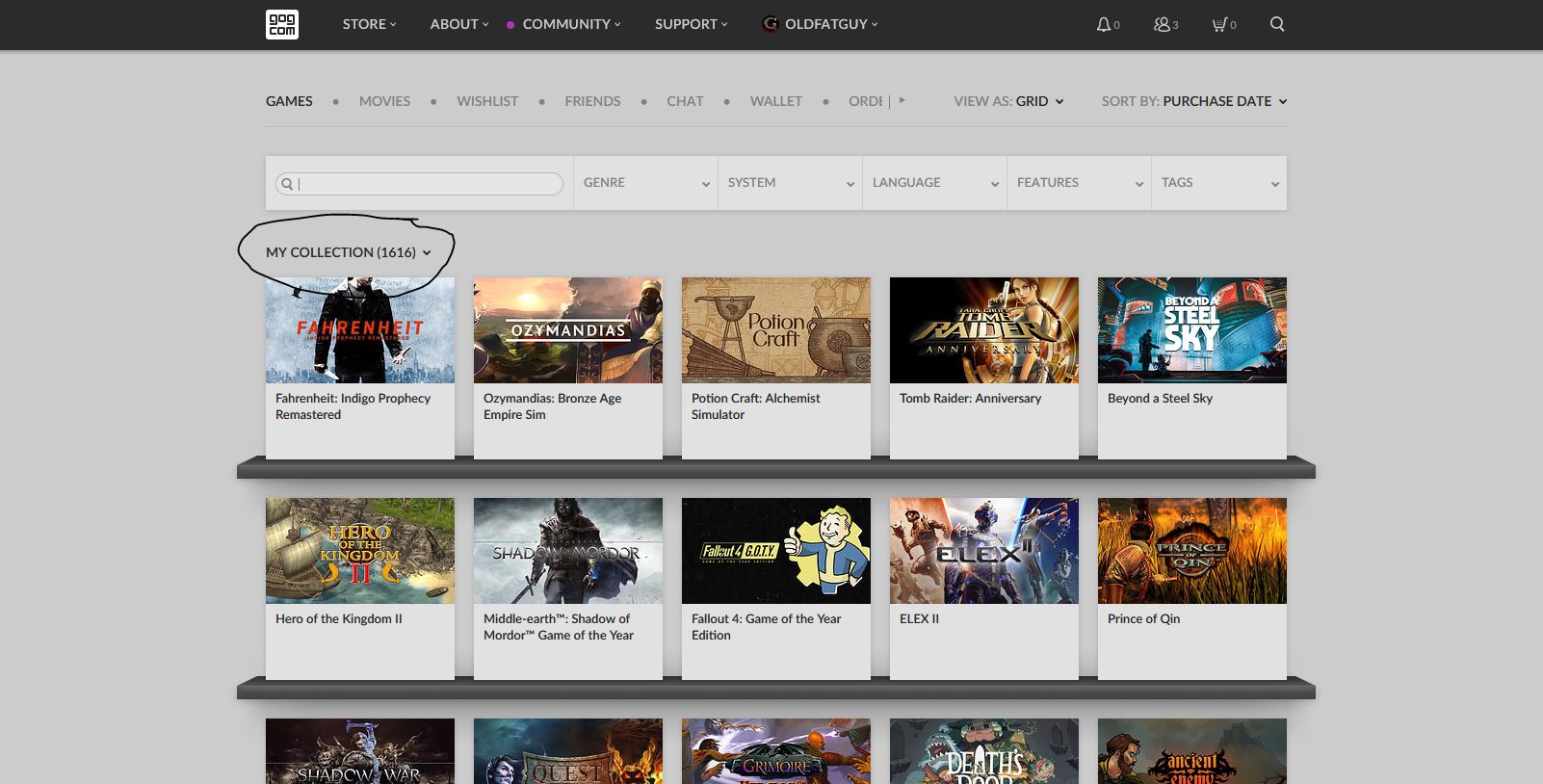Click the 'Fahrenheit: Indigo Prophecy Remastered' title

point(353,406)
